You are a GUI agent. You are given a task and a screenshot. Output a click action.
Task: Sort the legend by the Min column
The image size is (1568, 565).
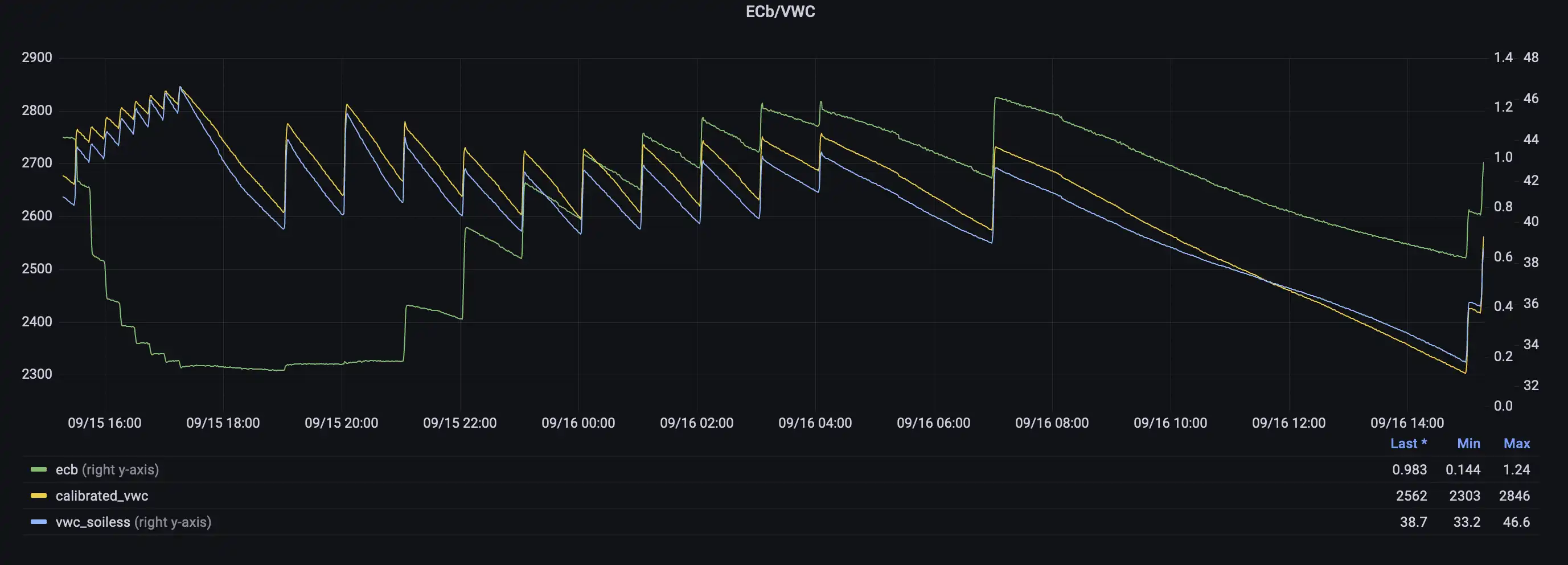click(x=1468, y=443)
